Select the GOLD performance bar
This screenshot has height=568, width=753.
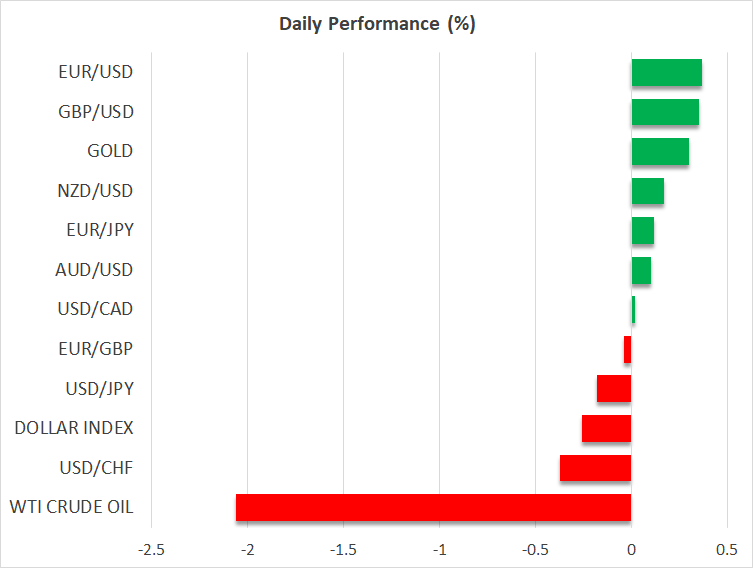click(660, 151)
